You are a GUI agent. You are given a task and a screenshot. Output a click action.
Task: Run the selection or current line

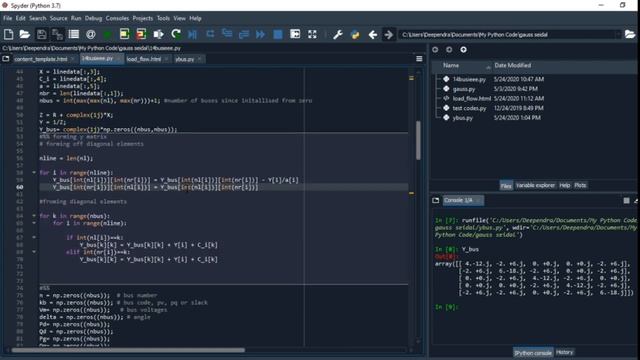(x=158, y=35)
